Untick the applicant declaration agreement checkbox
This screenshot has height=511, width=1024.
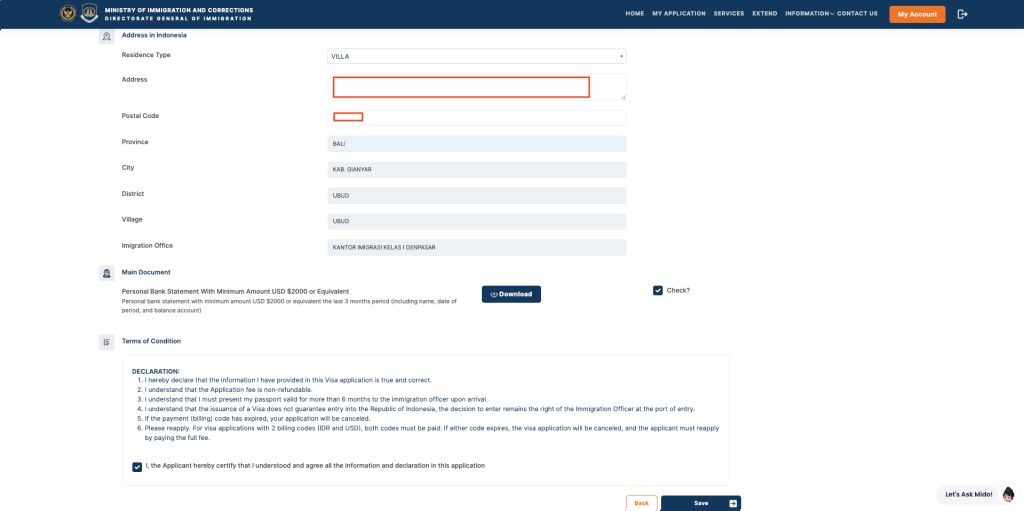point(136,467)
